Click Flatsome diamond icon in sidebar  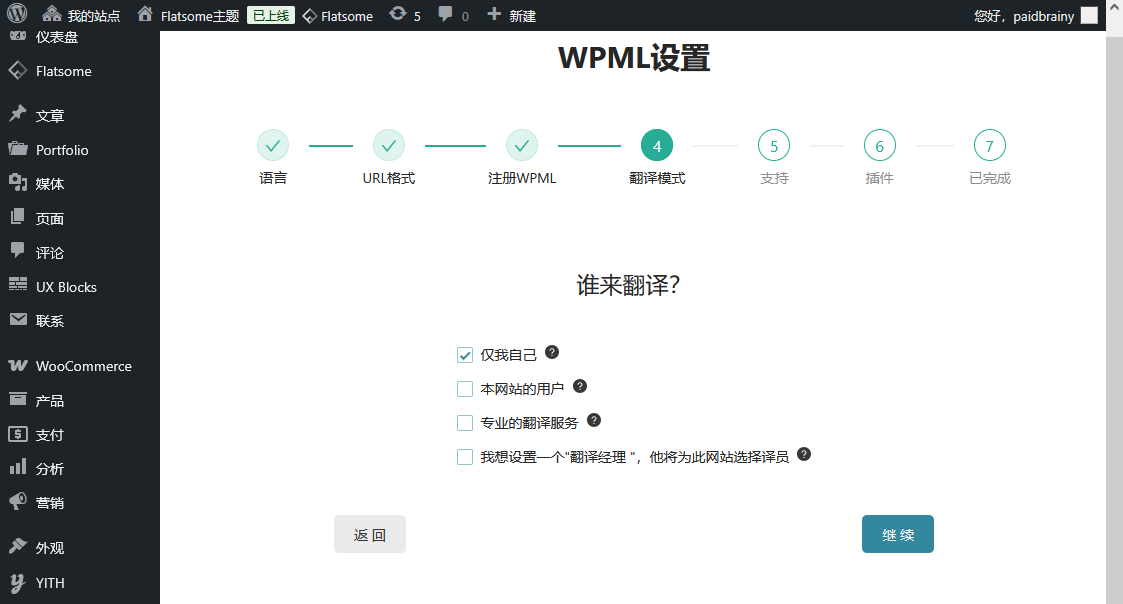tap(17, 70)
